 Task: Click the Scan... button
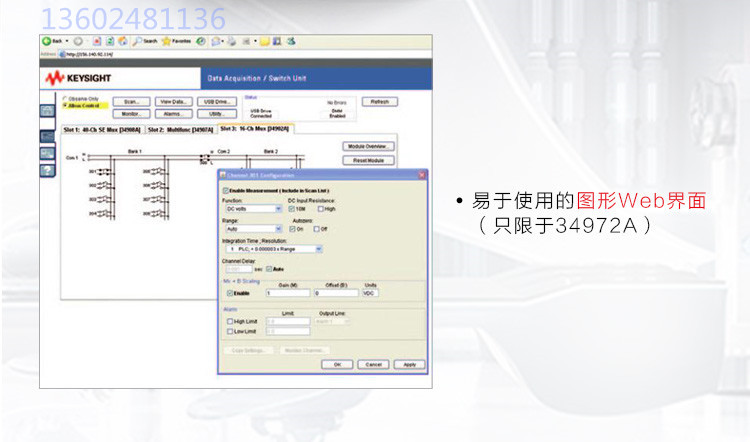(132, 102)
